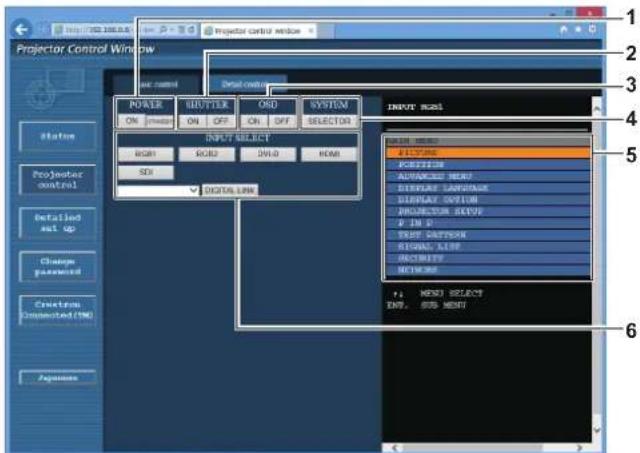This screenshot has height=453, width=640.
Task: Switch to the Basic control tab
Action: tap(157, 84)
